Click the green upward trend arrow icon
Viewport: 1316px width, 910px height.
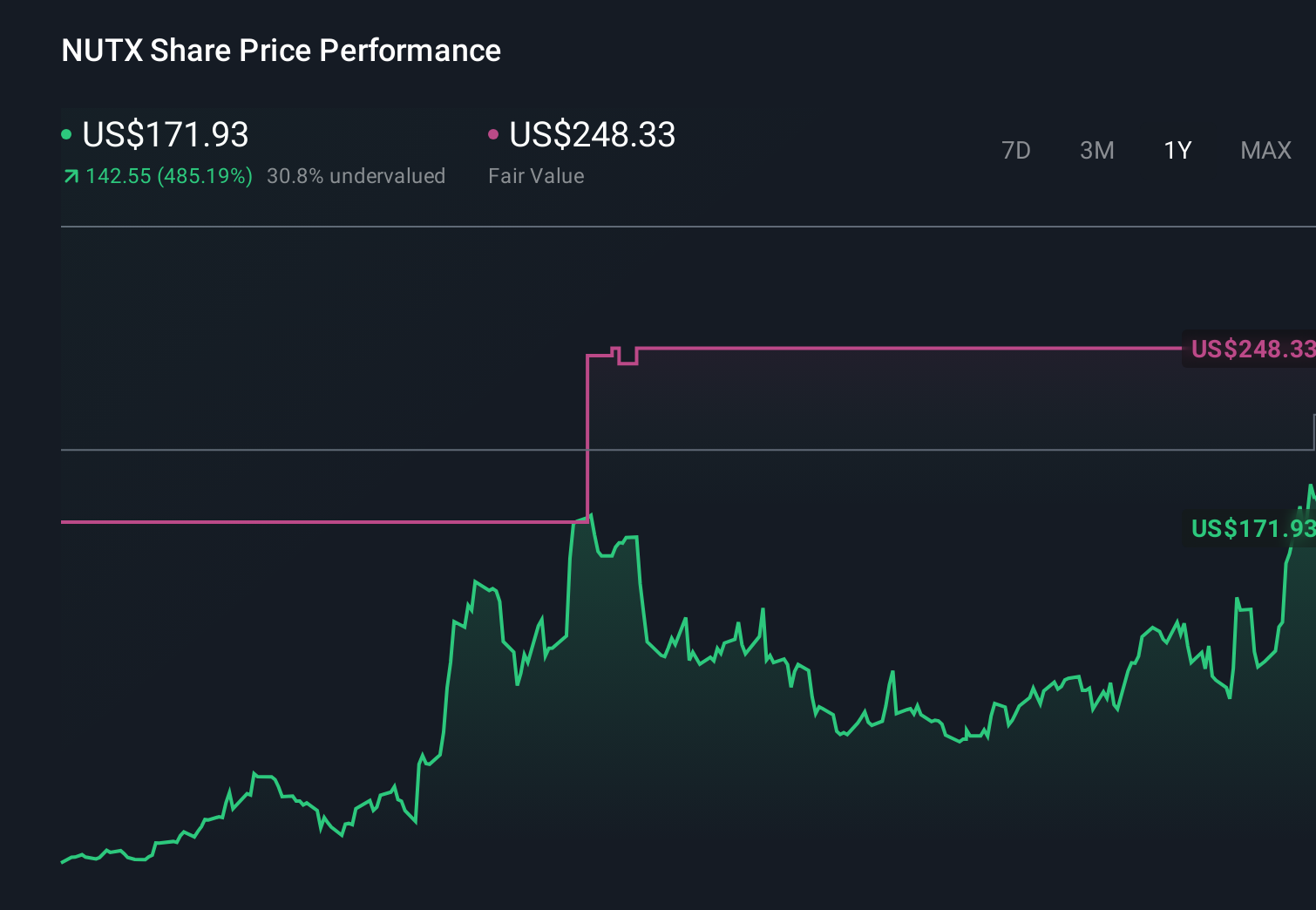point(71,175)
